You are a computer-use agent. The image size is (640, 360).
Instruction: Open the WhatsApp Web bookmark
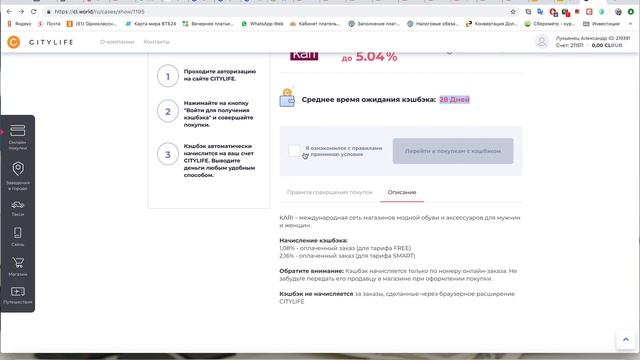[x=262, y=24]
